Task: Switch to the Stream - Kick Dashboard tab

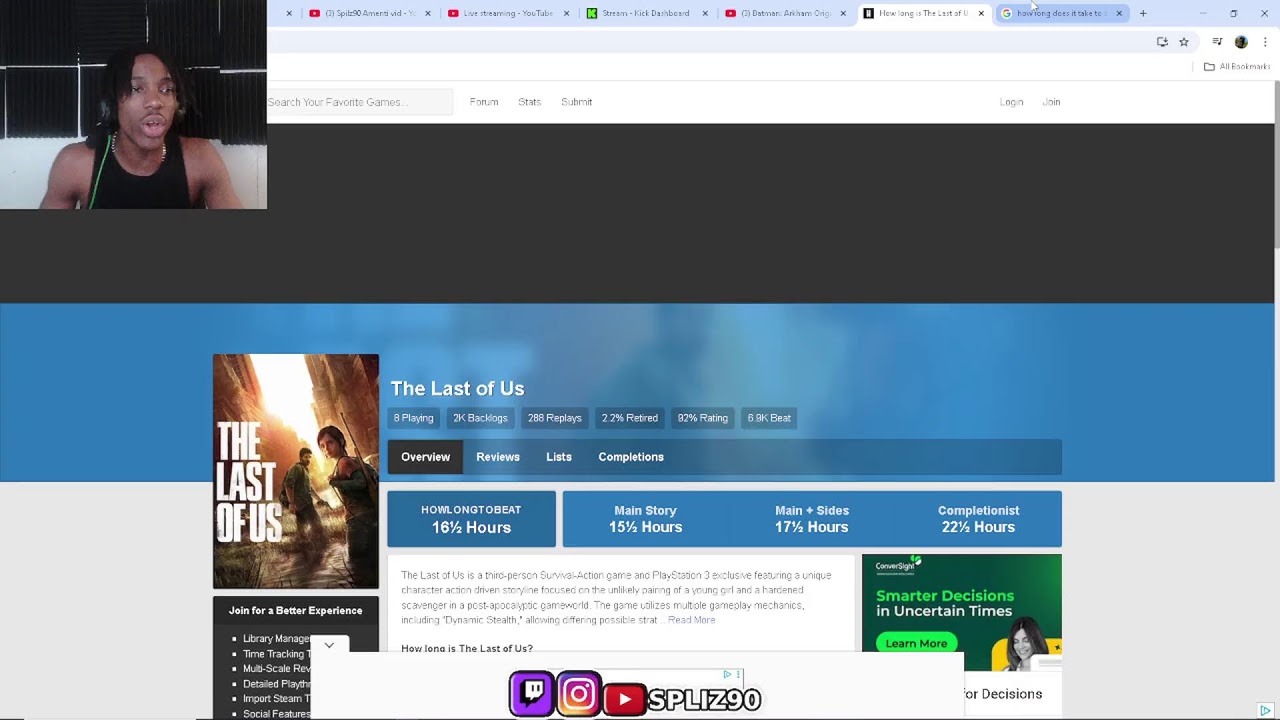Action: [x=638, y=13]
